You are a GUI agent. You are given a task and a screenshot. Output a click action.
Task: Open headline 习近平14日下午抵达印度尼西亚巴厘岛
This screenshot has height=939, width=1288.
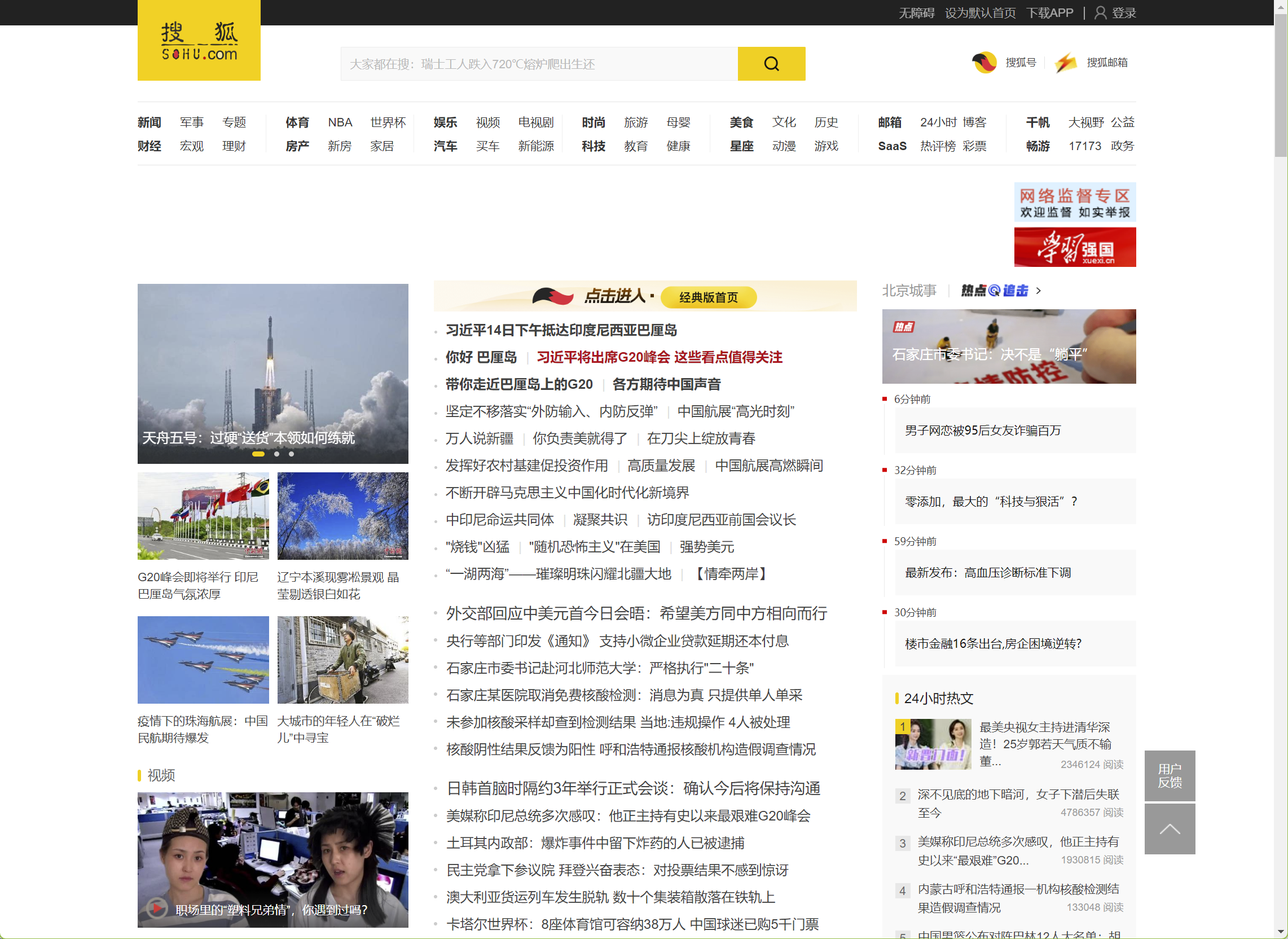pyautogui.click(x=561, y=330)
